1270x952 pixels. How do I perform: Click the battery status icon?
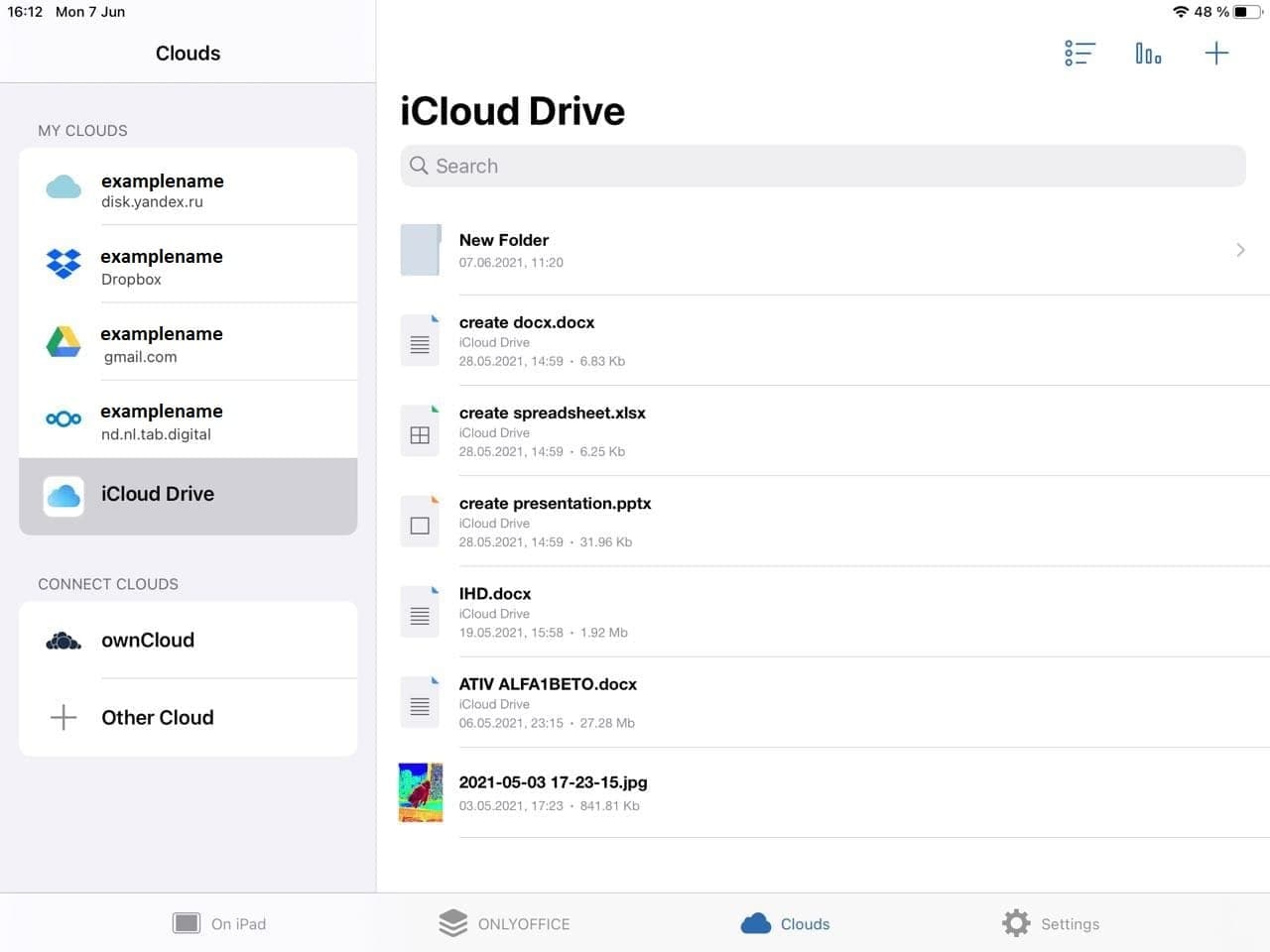(x=1247, y=12)
